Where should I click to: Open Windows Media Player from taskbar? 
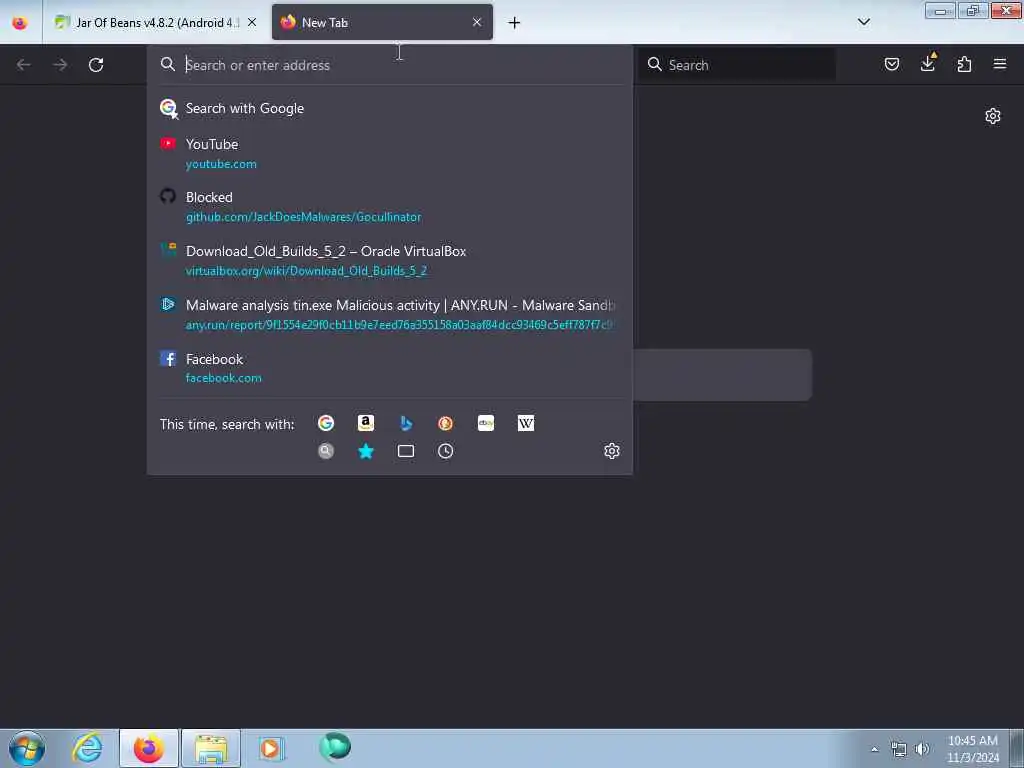[x=271, y=748]
